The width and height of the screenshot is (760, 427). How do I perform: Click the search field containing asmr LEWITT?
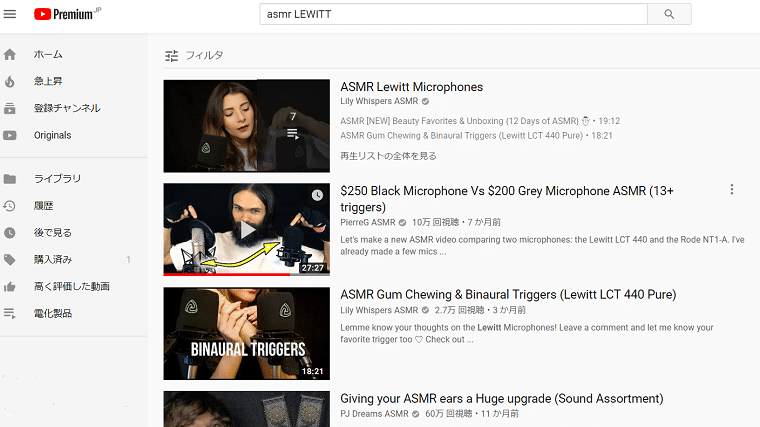(x=452, y=14)
